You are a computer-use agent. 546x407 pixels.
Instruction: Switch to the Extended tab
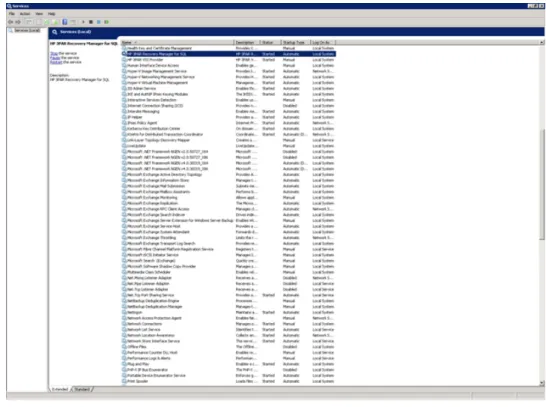[60, 389]
